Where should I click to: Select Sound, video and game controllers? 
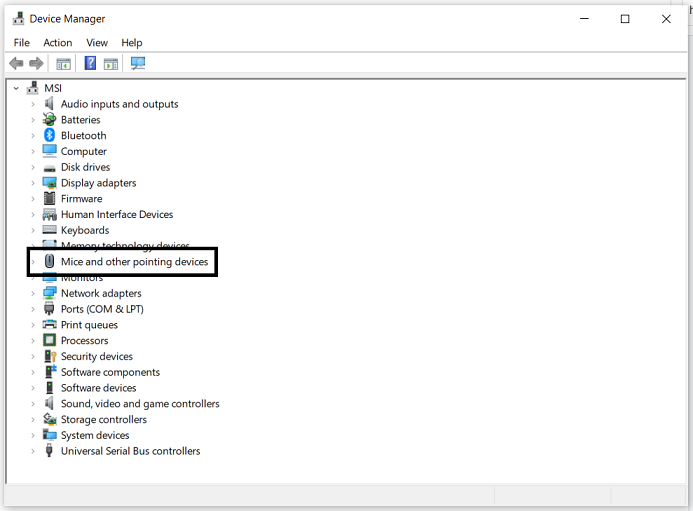click(140, 404)
